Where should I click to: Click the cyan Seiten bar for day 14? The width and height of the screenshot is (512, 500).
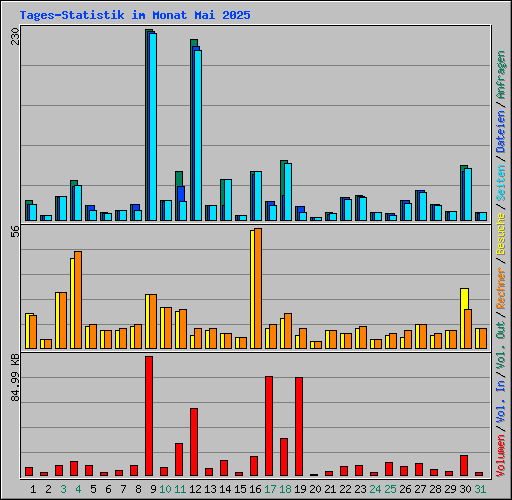[x=228, y=200]
